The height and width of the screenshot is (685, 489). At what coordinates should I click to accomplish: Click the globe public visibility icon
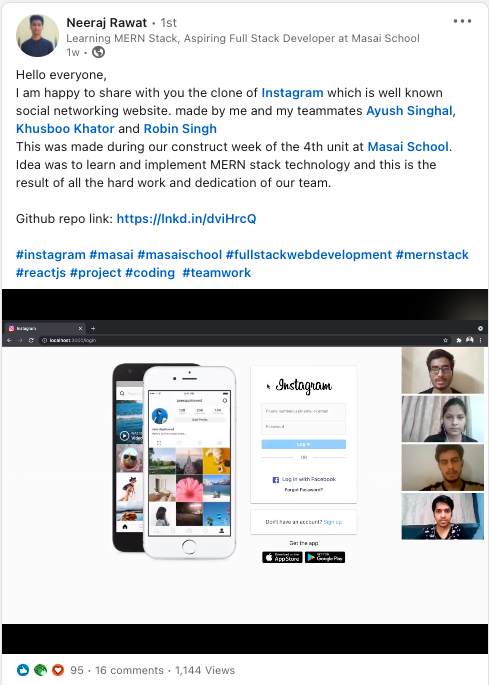tap(98, 52)
